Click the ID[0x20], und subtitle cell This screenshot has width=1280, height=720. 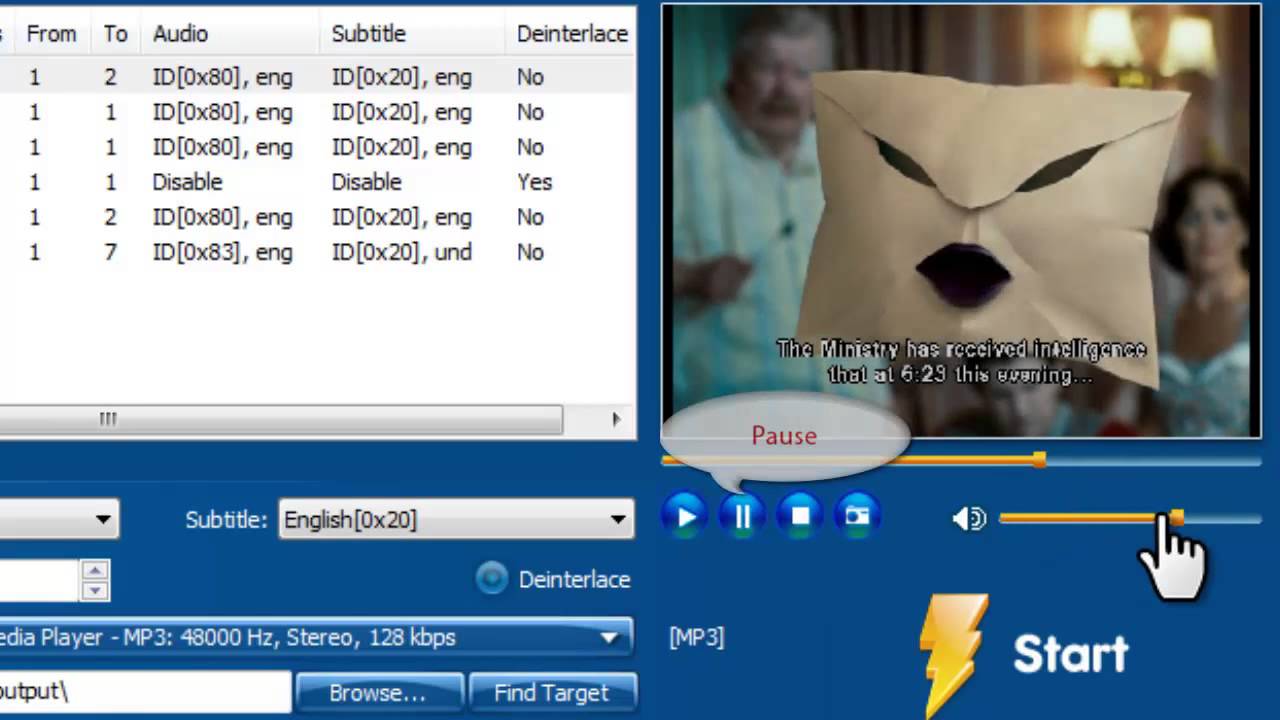(x=401, y=252)
